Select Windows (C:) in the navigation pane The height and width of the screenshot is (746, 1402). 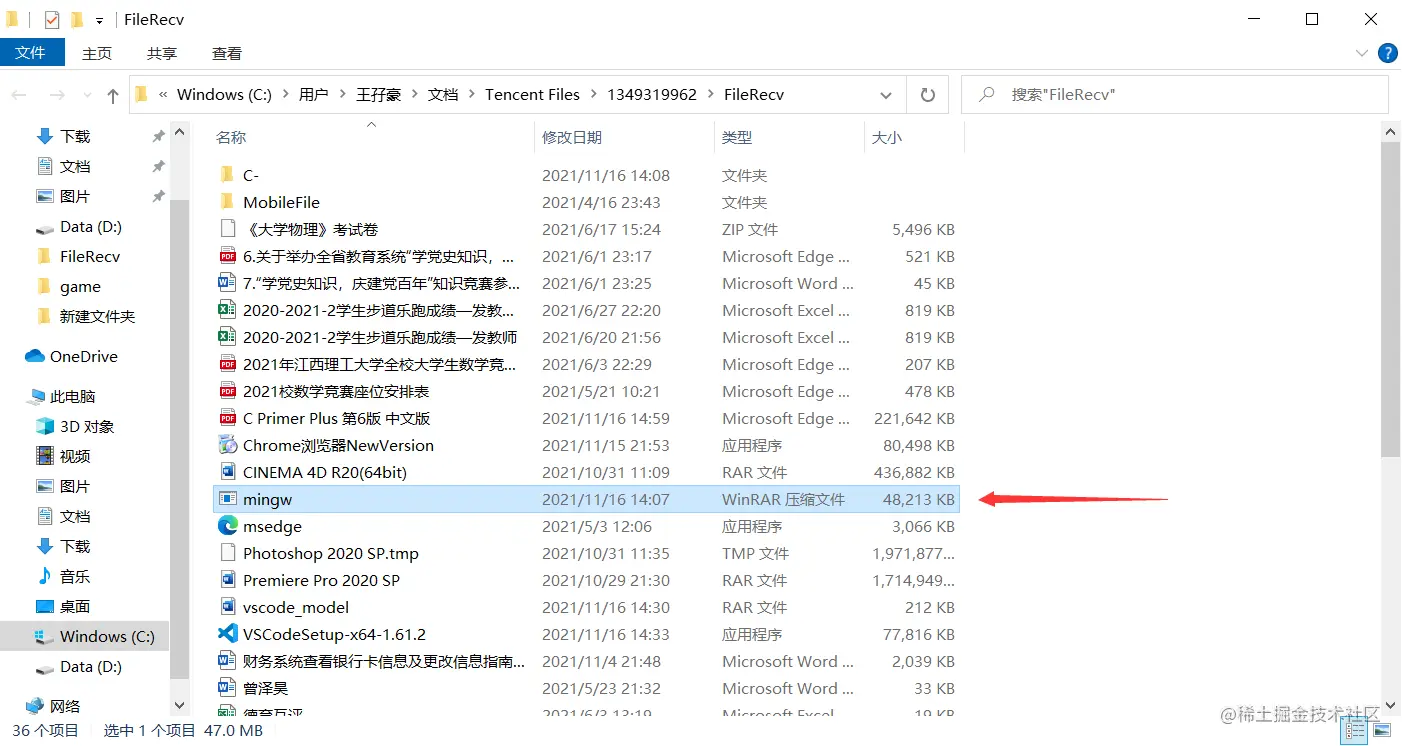pyautogui.click(x=85, y=636)
